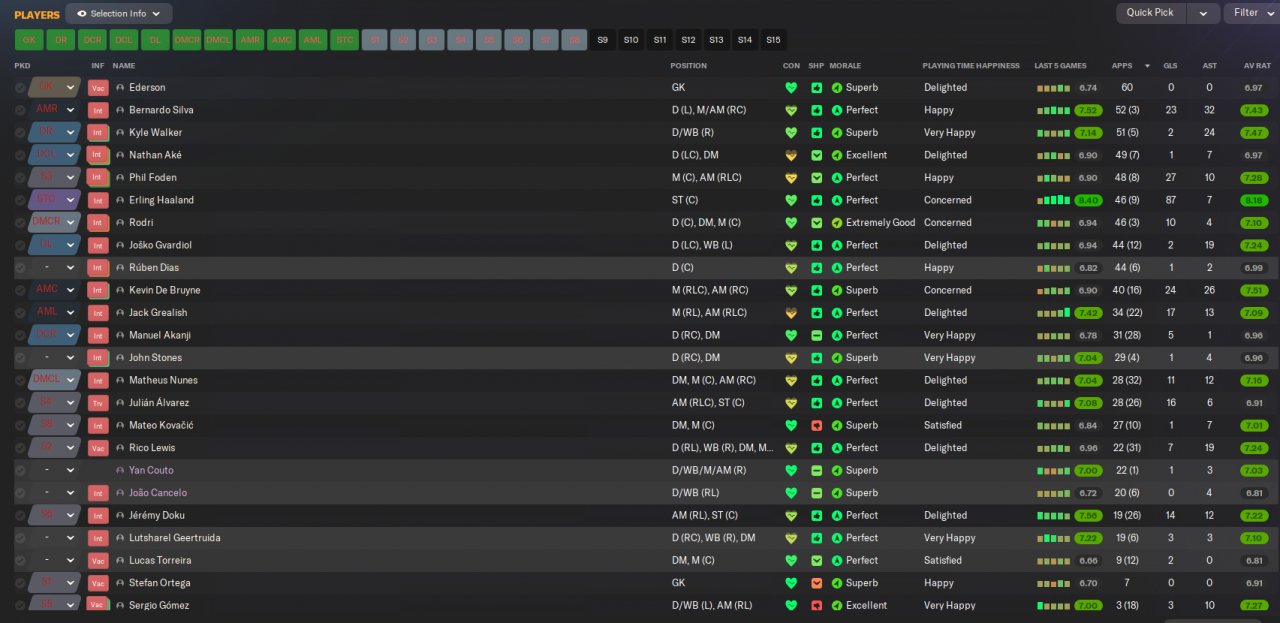Click Erling Haaland's last 5 games form bars
The image size is (1280, 623).
(1053, 200)
